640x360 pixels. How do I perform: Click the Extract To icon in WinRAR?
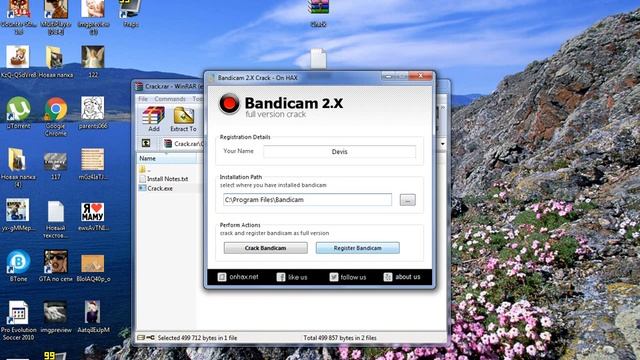[183, 119]
